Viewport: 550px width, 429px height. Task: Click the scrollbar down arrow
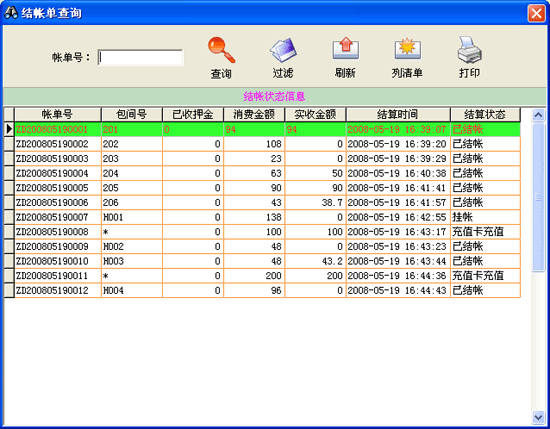(x=538, y=417)
